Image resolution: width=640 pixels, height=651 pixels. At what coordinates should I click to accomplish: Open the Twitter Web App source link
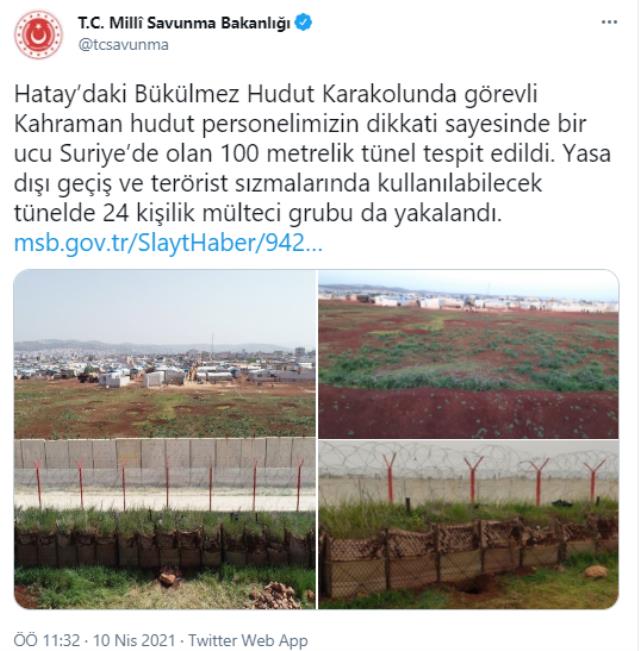pos(248,640)
